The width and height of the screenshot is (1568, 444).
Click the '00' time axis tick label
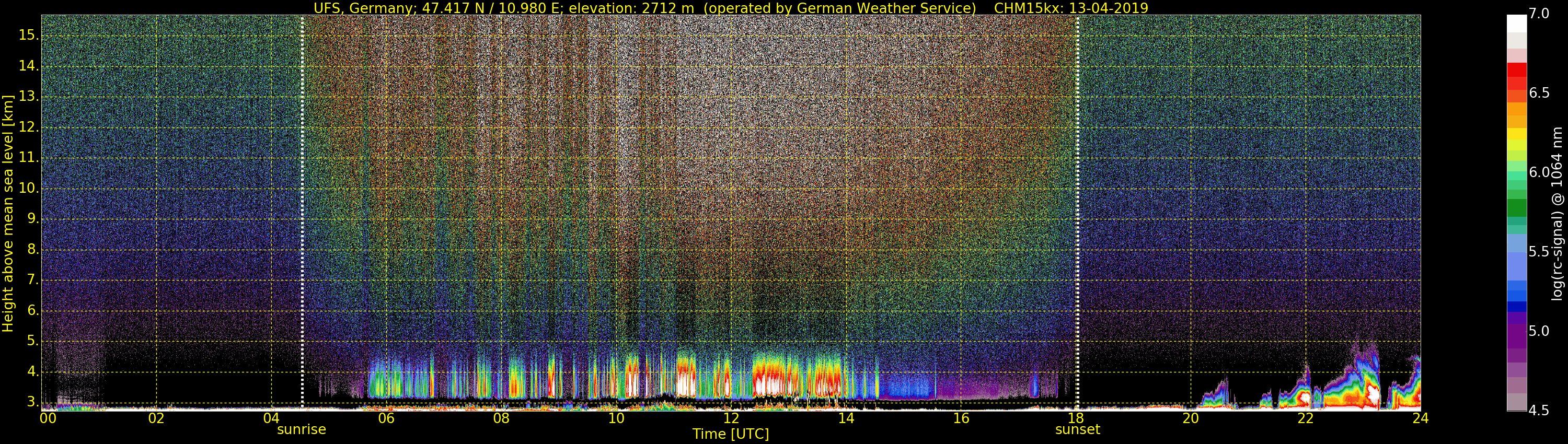click(x=48, y=418)
